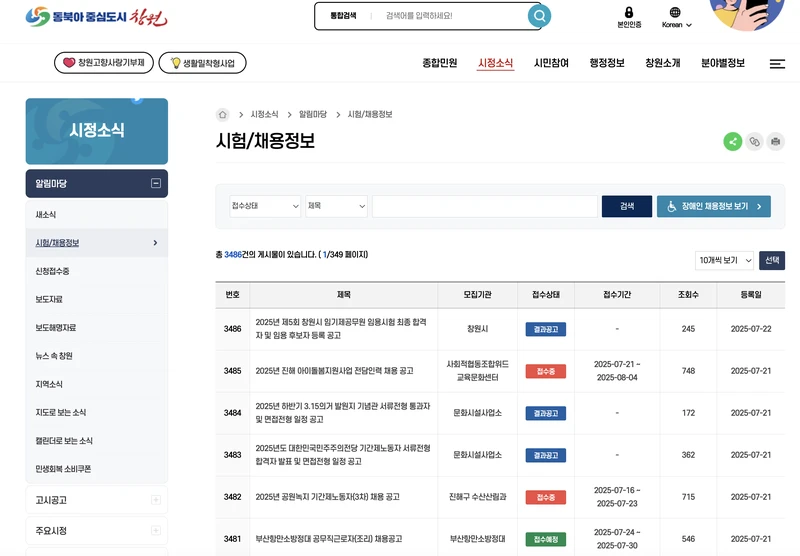This screenshot has width=800, height=556.
Task: Click the 조회수 column header
Action: click(688, 295)
